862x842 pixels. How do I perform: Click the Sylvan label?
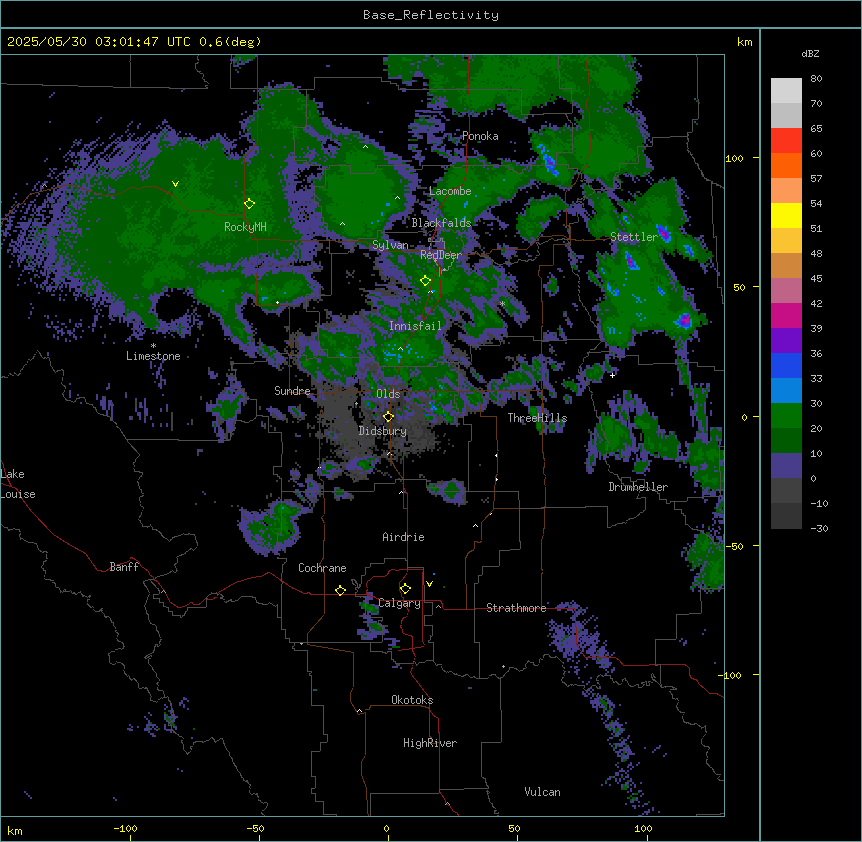[390, 245]
